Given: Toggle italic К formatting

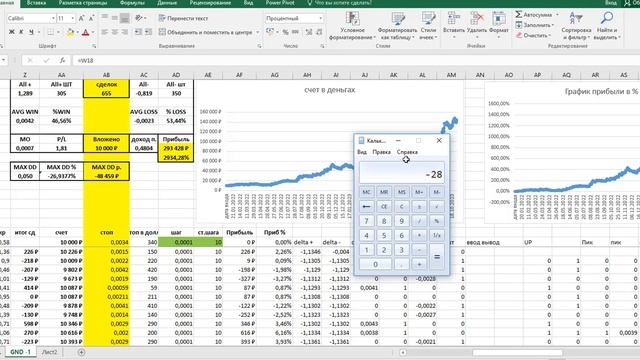Looking at the screenshot, I should pyautogui.click(x=21, y=32).
